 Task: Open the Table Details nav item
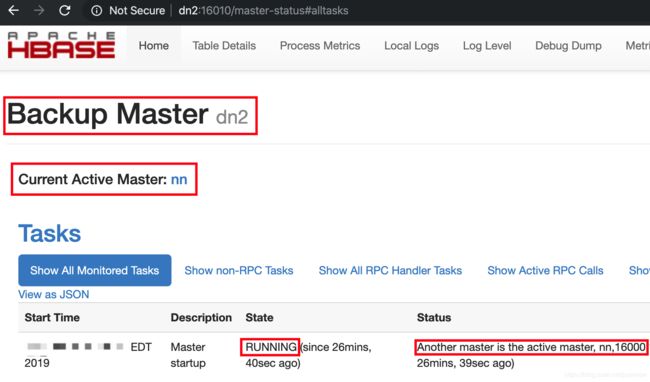coord(224,46)
